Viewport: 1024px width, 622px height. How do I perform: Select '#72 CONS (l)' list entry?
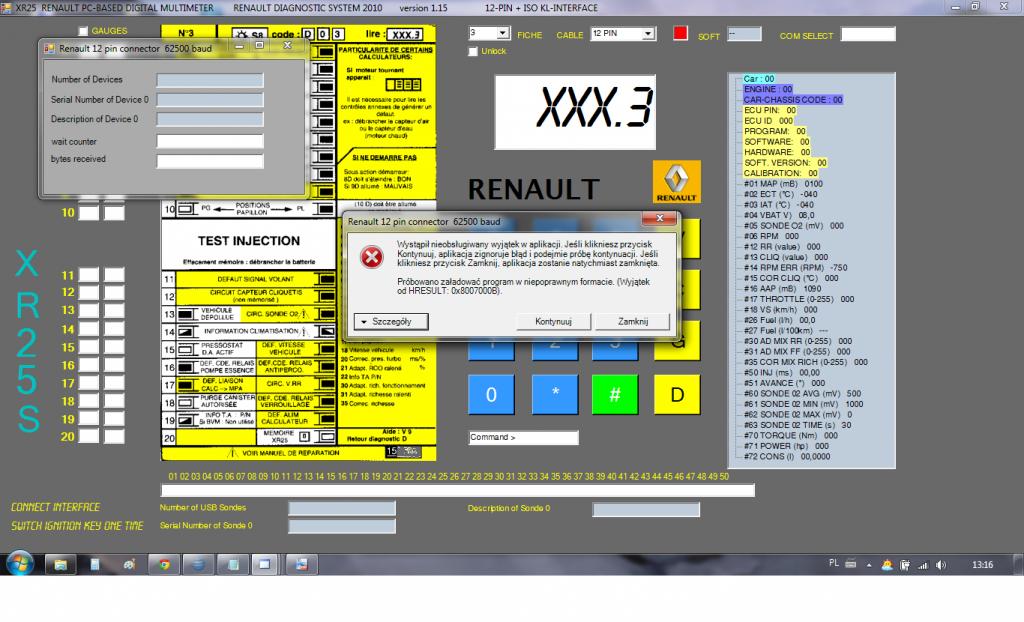787,456
